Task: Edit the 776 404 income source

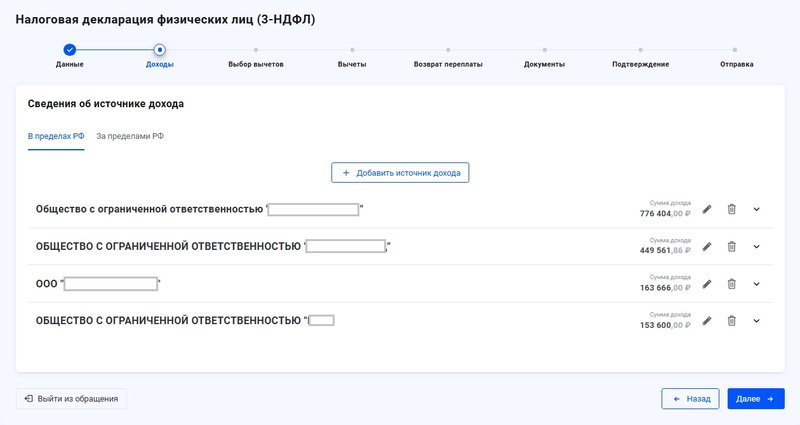Action: click(707, 209)
